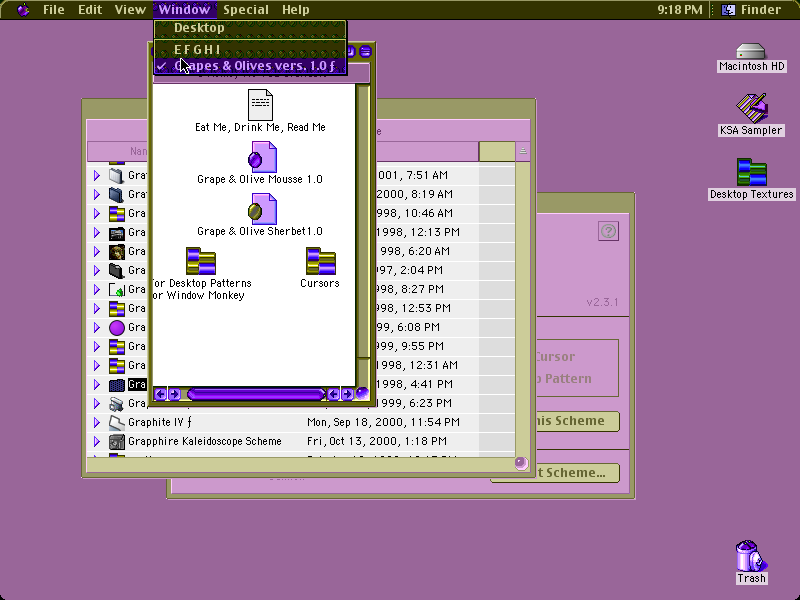Click the 'Mon, Sep 18, 2000, 11:54 PM' date
800x600 pixels.
(383, 422)
